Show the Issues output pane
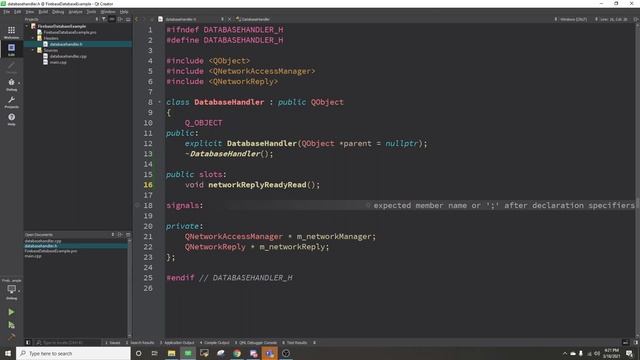Viewport: 640px width, 360px height. coord(113,343)
